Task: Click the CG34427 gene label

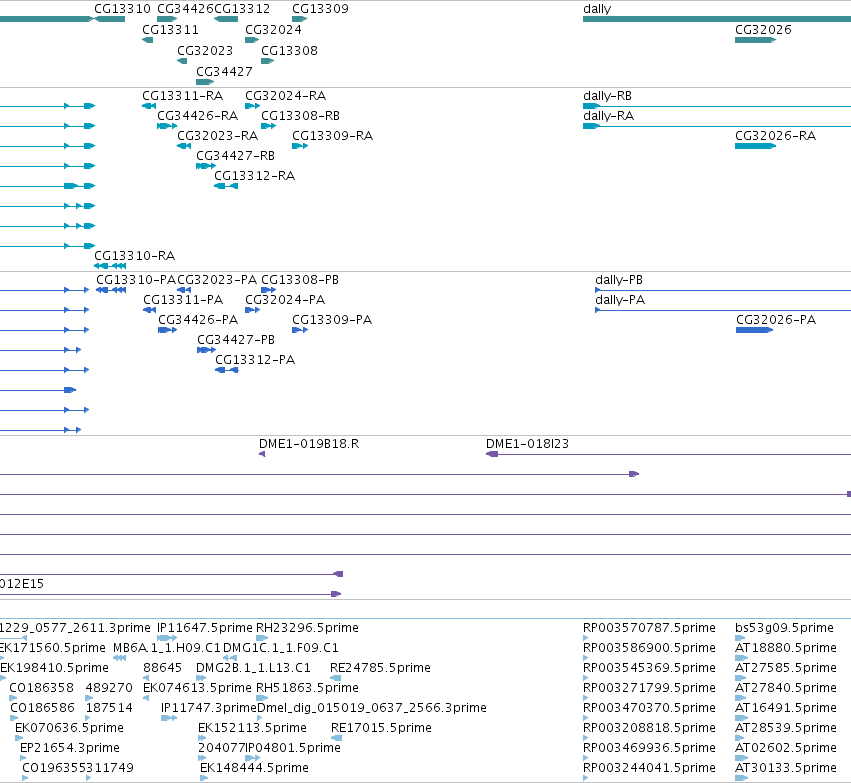Action: coord(224,72)
